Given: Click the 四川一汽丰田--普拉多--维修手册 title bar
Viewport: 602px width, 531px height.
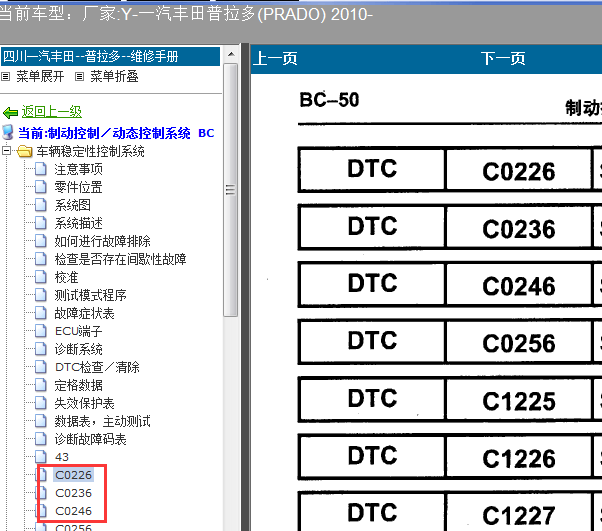Looking at the screenshot, I should pyautogui.click(x=111, y=56).
